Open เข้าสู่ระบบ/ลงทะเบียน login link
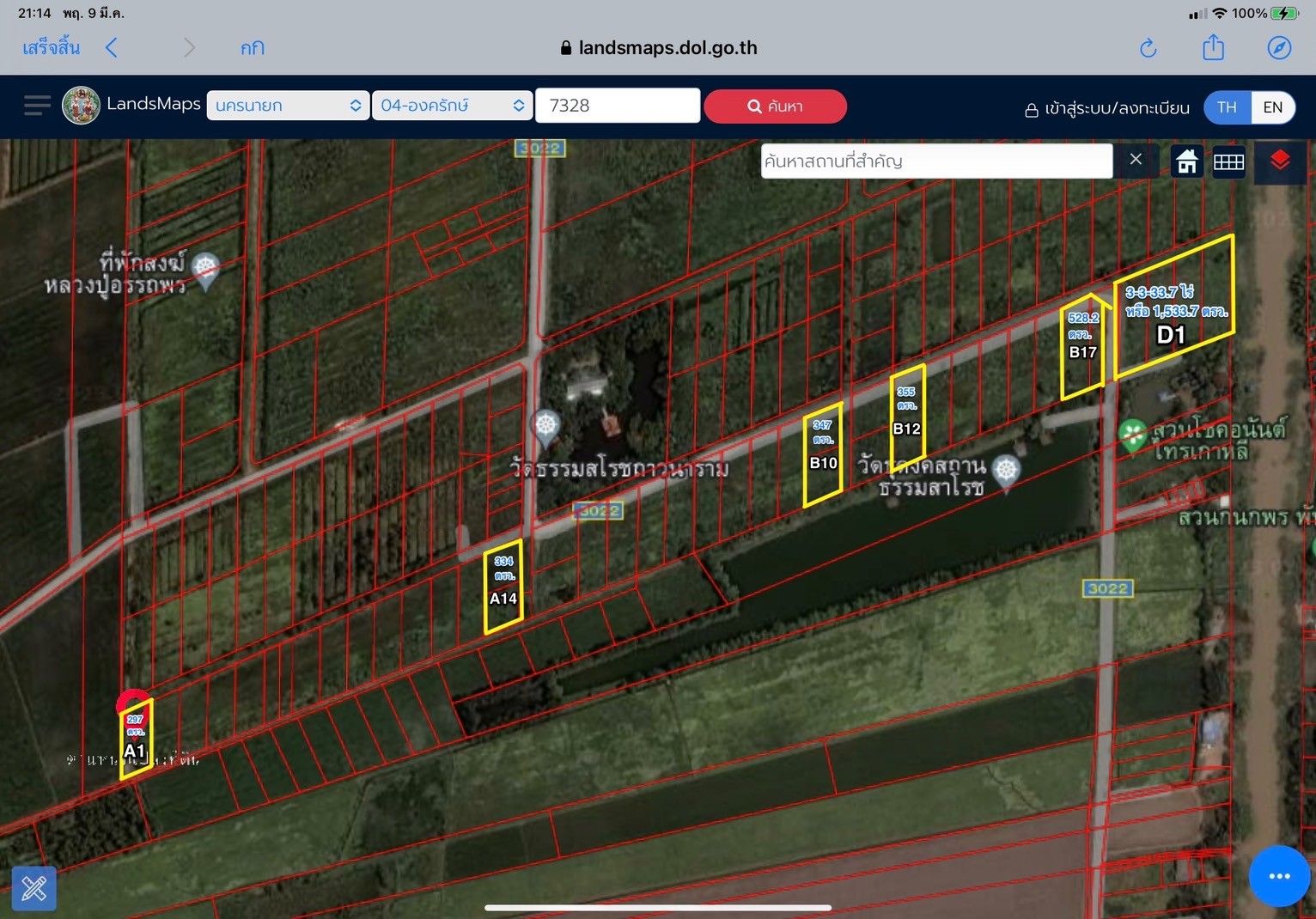Image resolution: width=1316 pixels, height=919 pixels. click(x=1107, y=108)
